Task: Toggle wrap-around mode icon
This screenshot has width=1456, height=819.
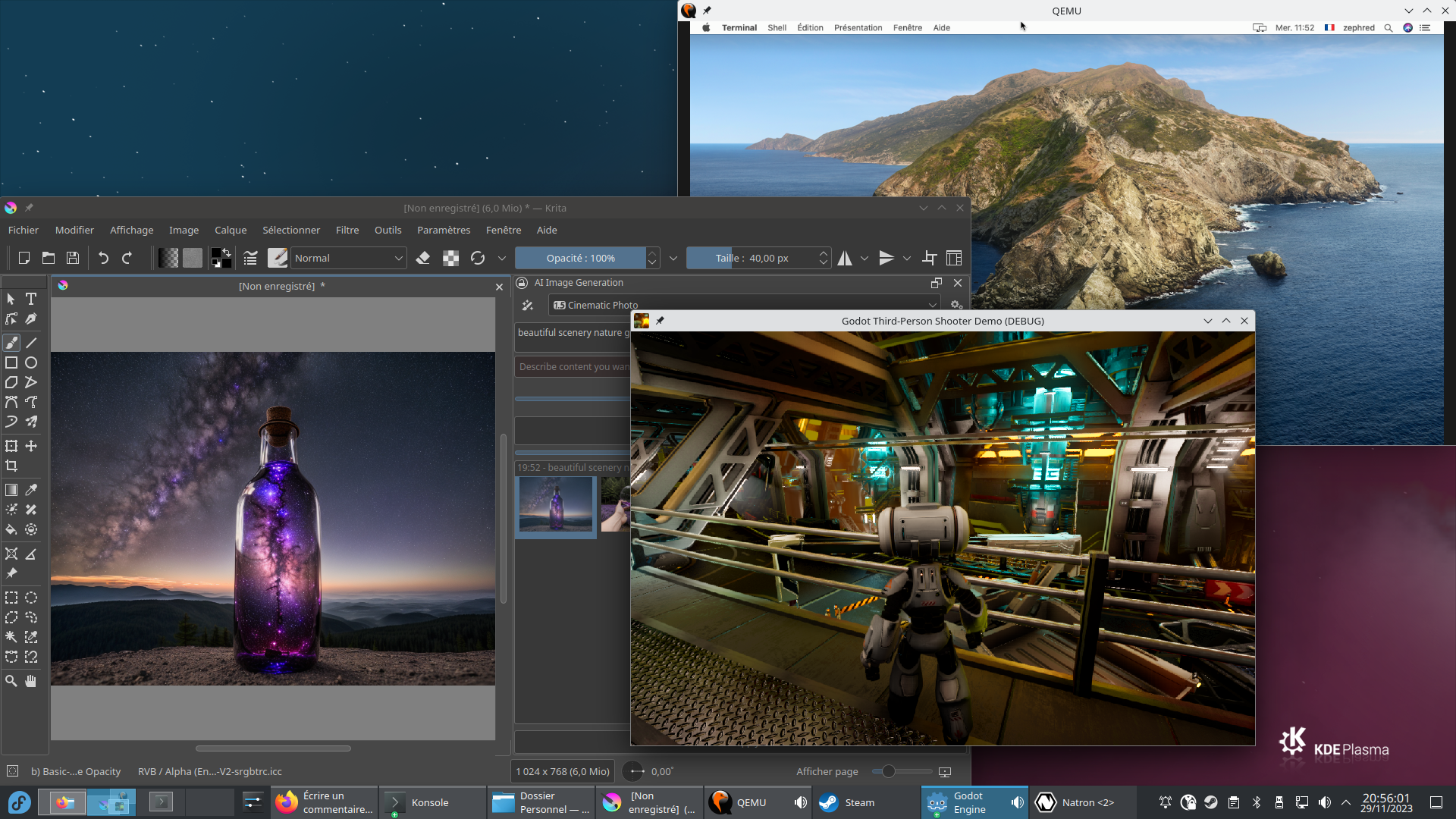Action: 930,258
